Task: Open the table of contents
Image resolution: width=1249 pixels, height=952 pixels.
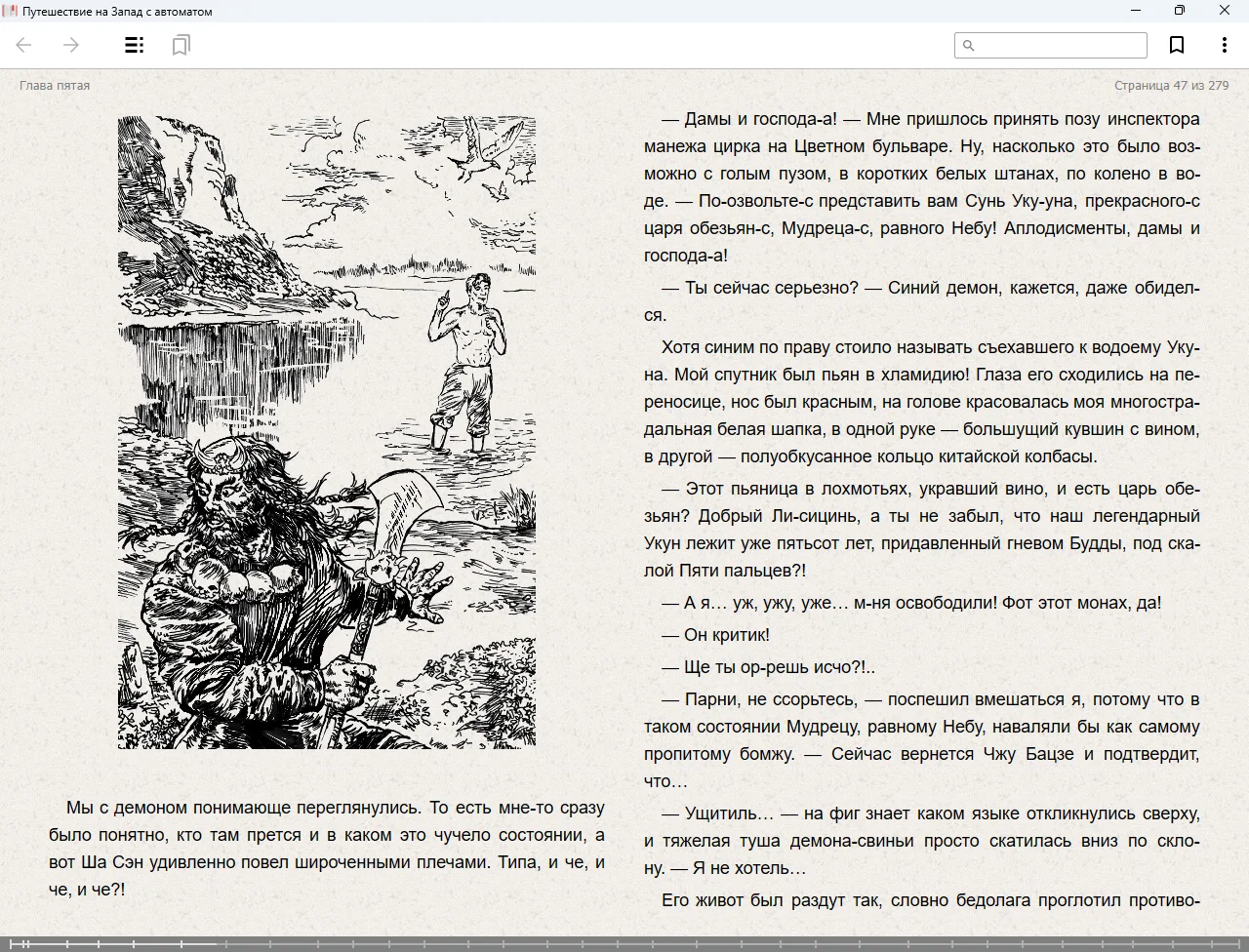Action: pyautogui.click(x=135, y=45)
